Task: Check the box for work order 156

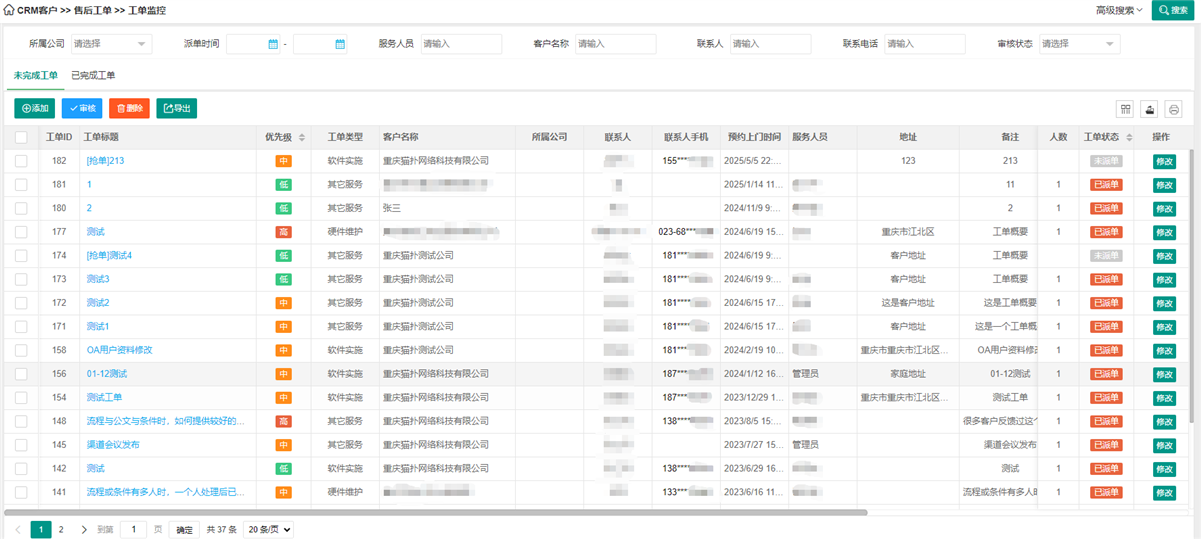Action: click(21, 373)
